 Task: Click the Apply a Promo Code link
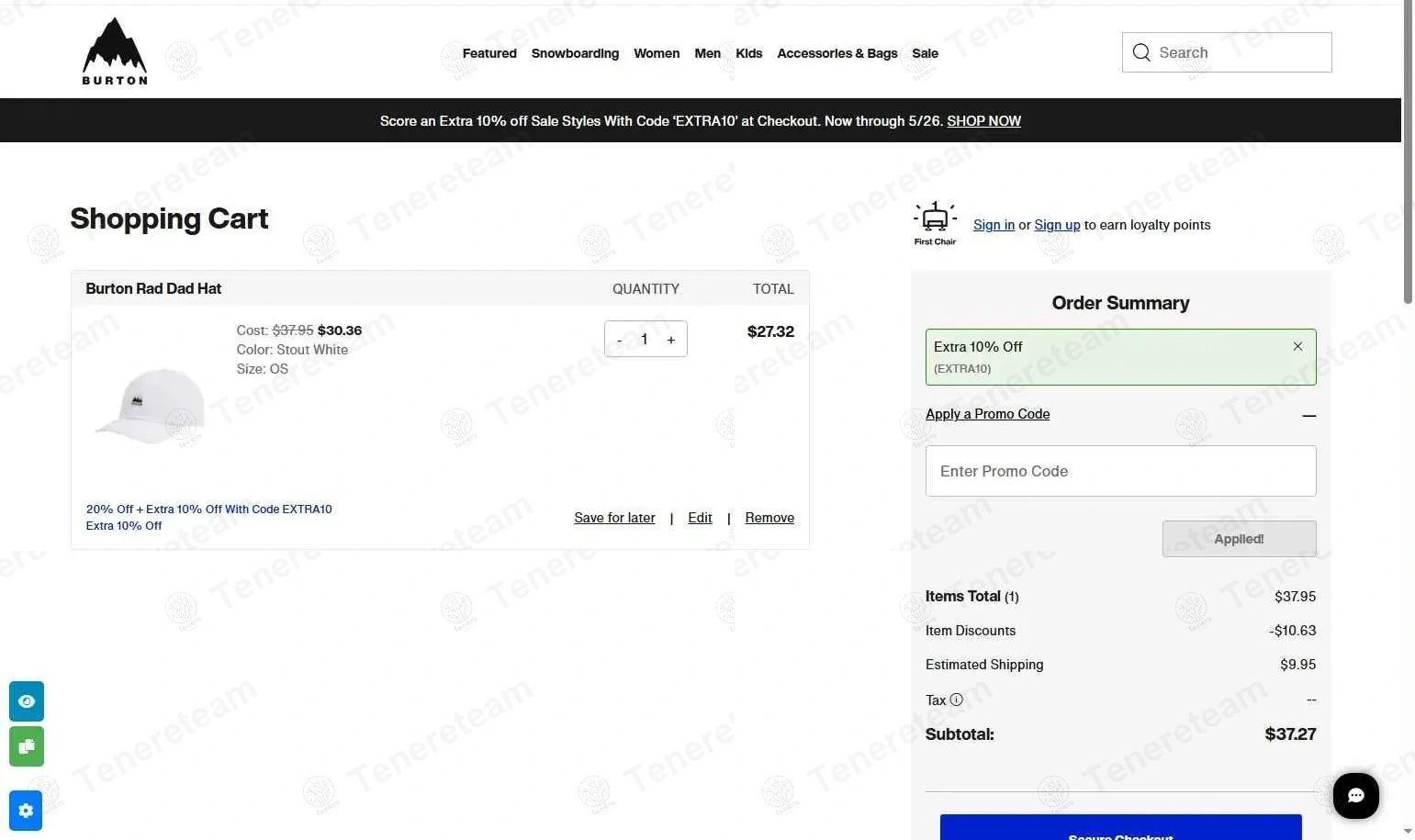(x=987, y=414)
